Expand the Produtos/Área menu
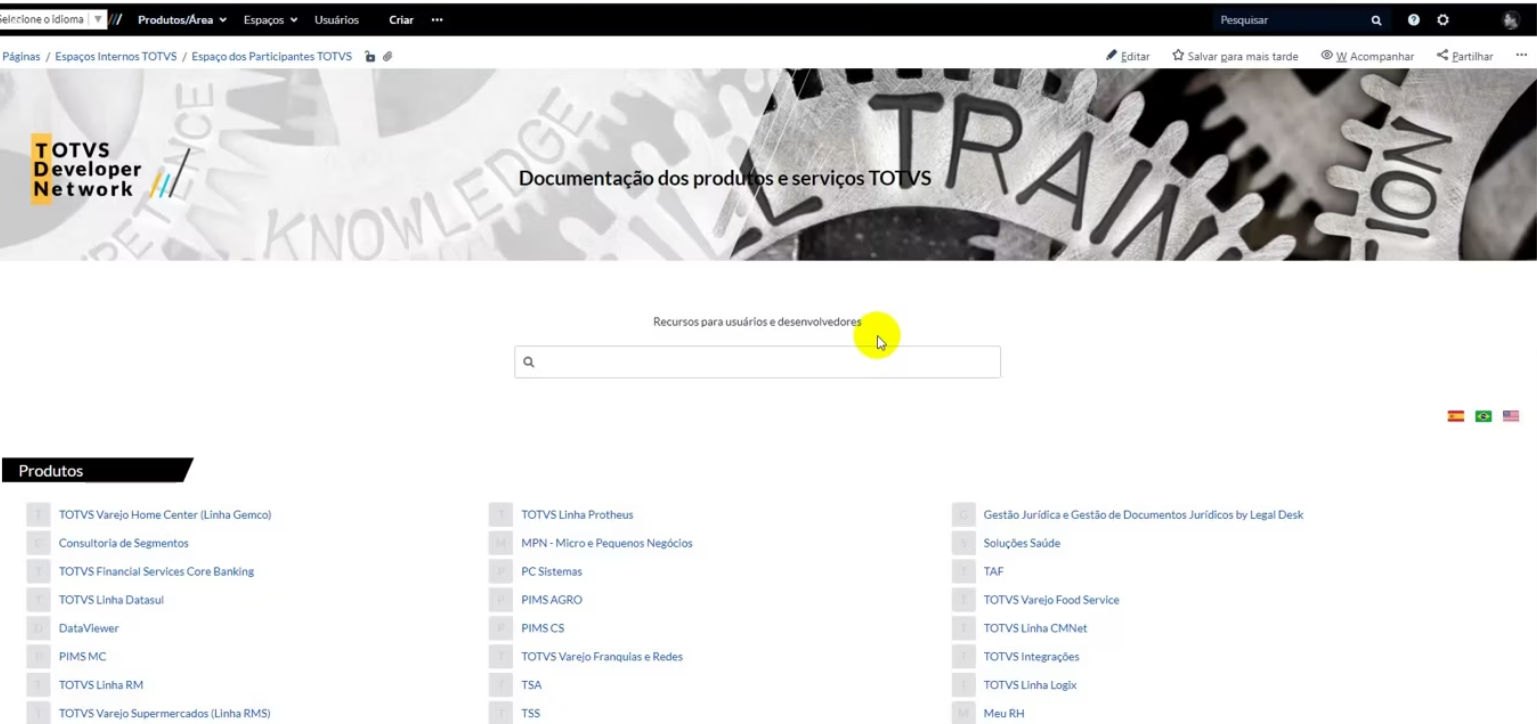 182,20
